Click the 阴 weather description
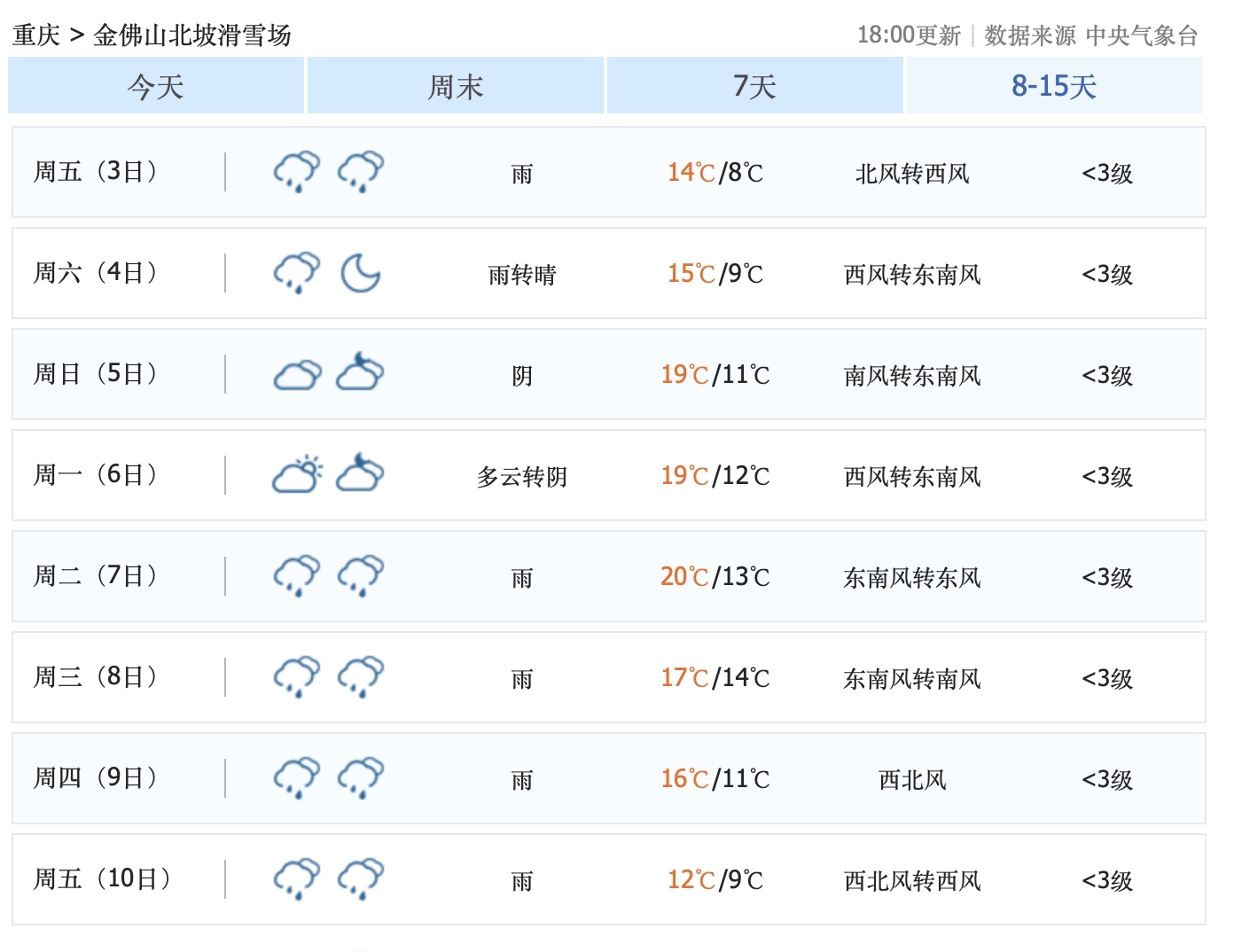Image resolution: width=1234 pixels, height=952 pixels. click(x=522, y=376)
